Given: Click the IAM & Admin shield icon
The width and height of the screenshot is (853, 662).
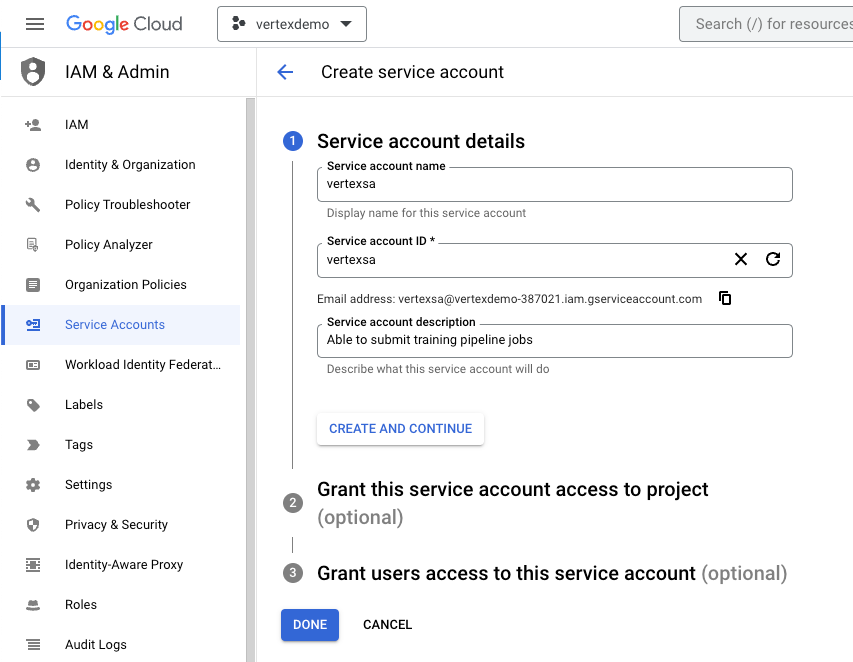Looking at the screenshot, I should (33, 72).
